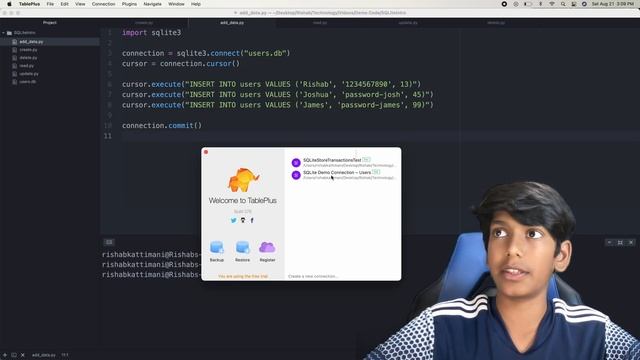Open the Window menu

(x=176, y=4)
